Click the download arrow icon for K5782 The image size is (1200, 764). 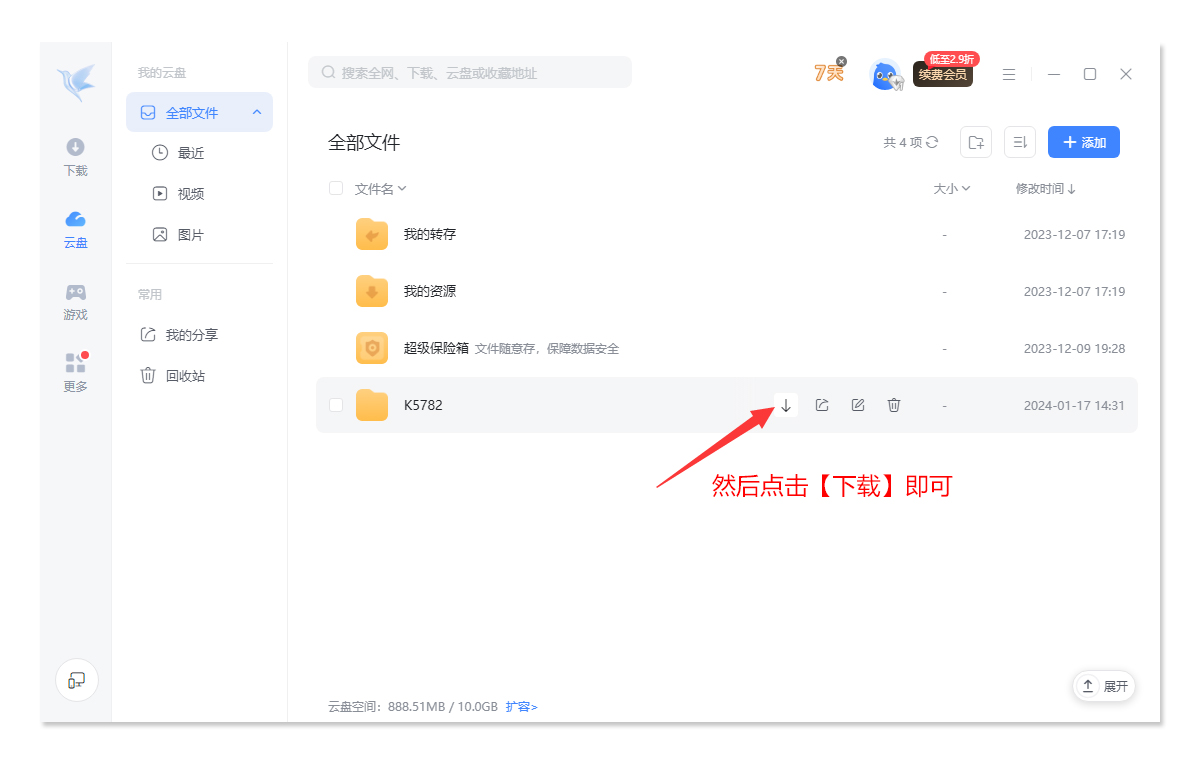click(786, 405)
